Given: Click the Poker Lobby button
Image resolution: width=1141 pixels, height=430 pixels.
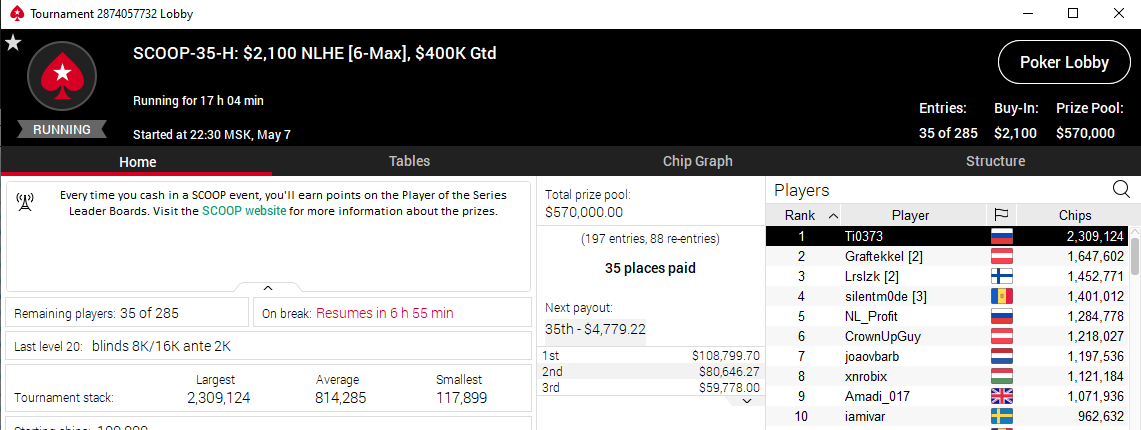Looking at the screenshot, I should pyautogui.click(x=1064, y=62).
